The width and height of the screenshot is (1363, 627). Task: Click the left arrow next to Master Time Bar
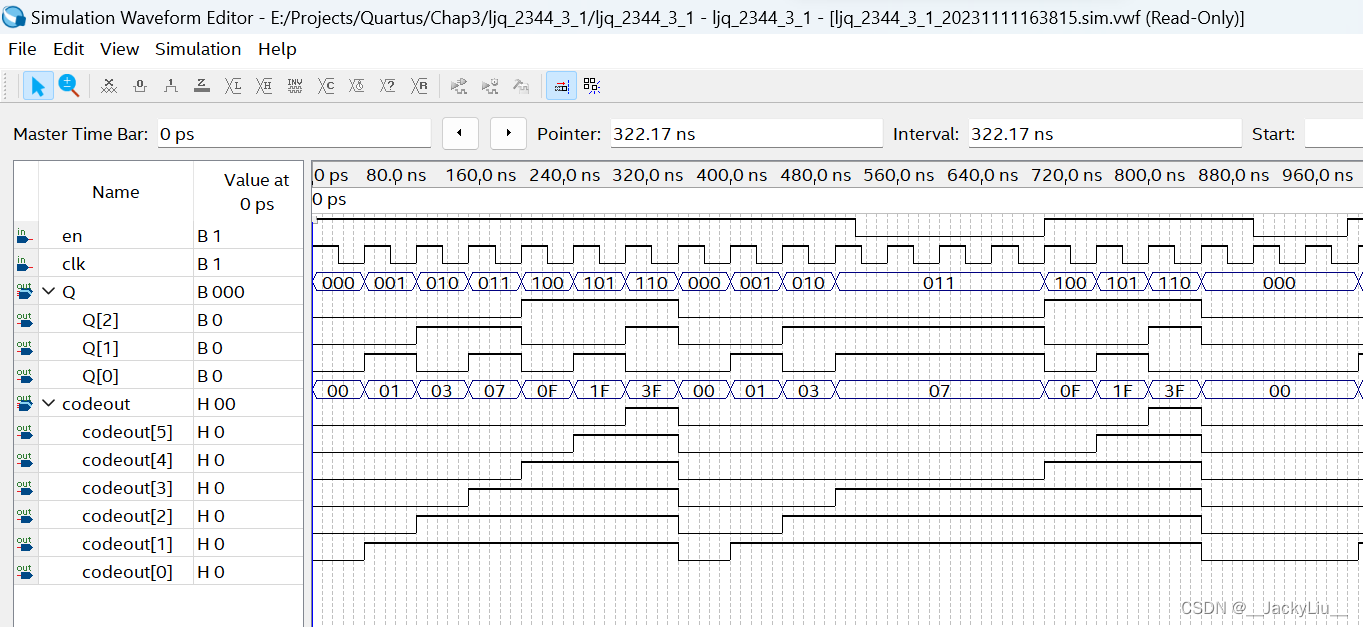460,132
